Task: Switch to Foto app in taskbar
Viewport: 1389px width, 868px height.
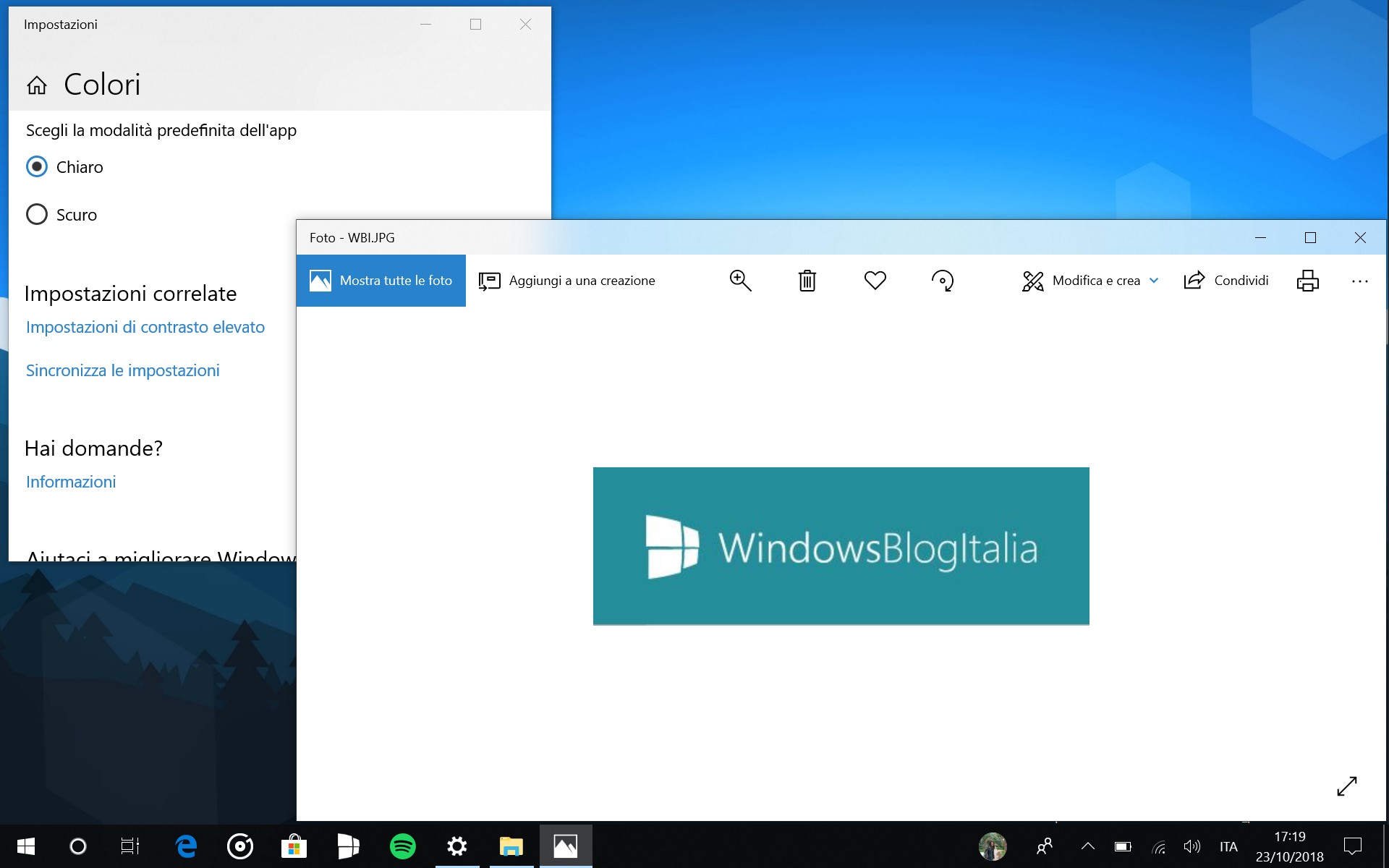Action: click(x=566, y=846)
